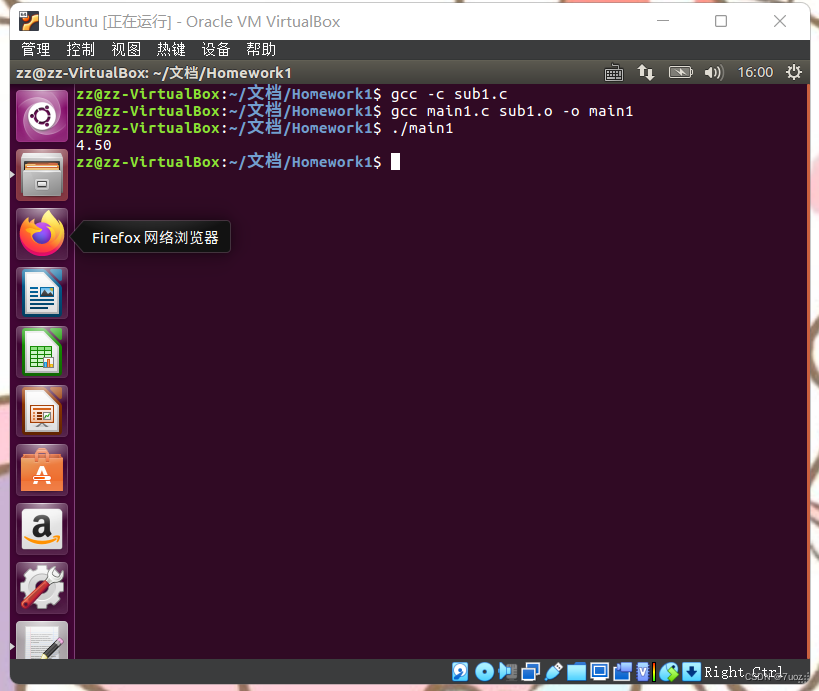The width and height of the screenshot is (819, 691).
Task: Open Ubuntu Software from the dock
Action: coord(41,470)
